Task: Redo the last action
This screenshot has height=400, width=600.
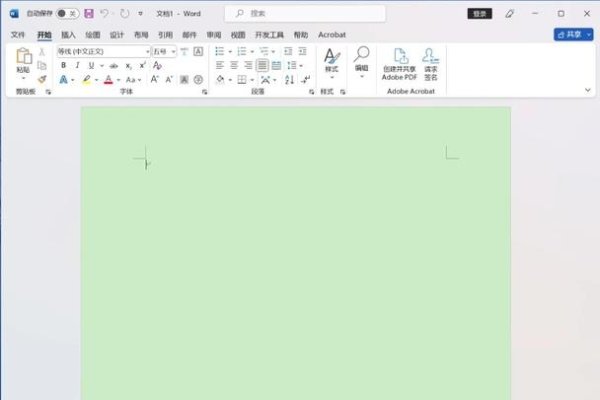Action: point(124,14)
